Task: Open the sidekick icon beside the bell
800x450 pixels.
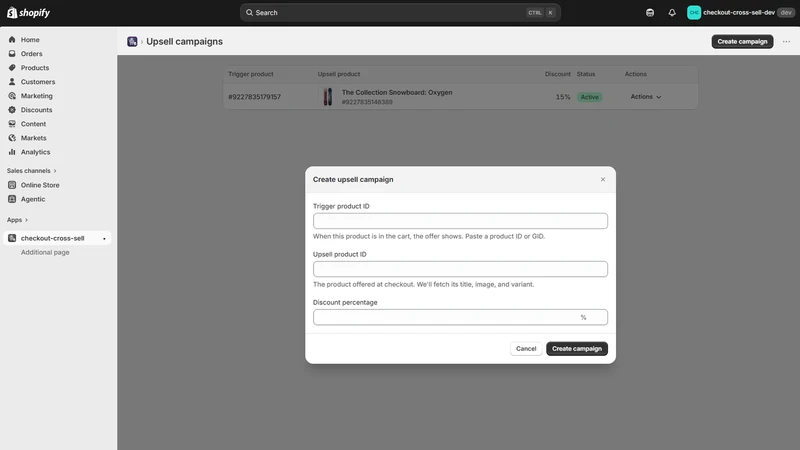Action: coord(650,13)
